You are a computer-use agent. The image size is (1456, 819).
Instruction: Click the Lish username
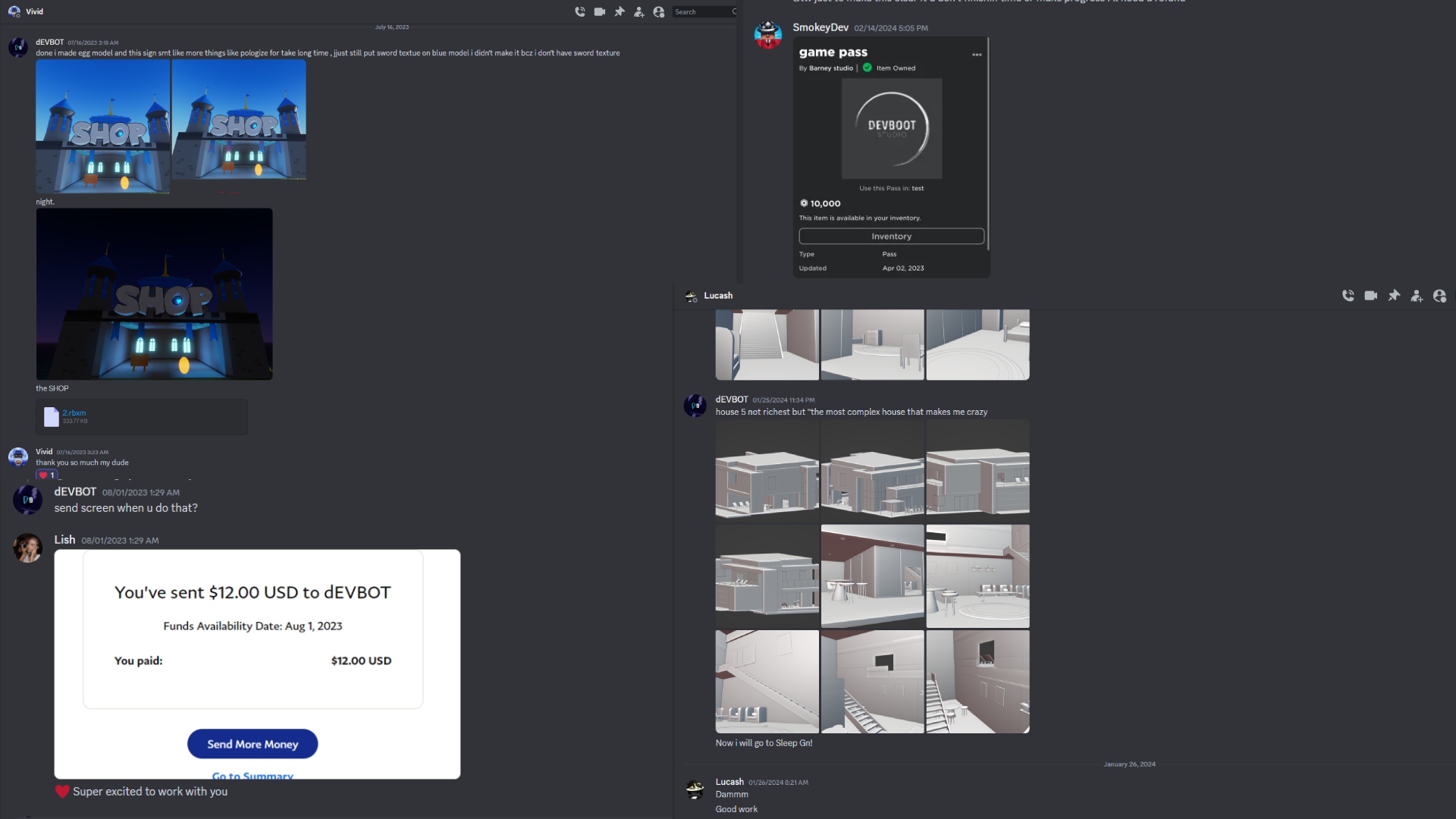(64, 539)
